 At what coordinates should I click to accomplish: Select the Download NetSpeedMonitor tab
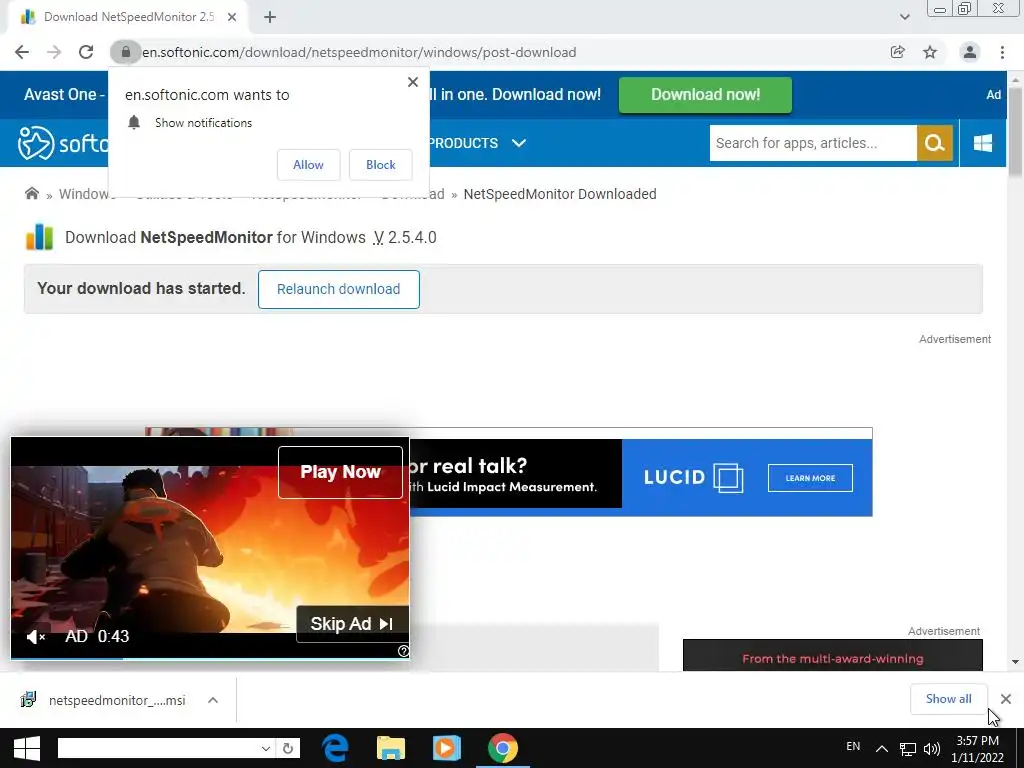[128, 17]
